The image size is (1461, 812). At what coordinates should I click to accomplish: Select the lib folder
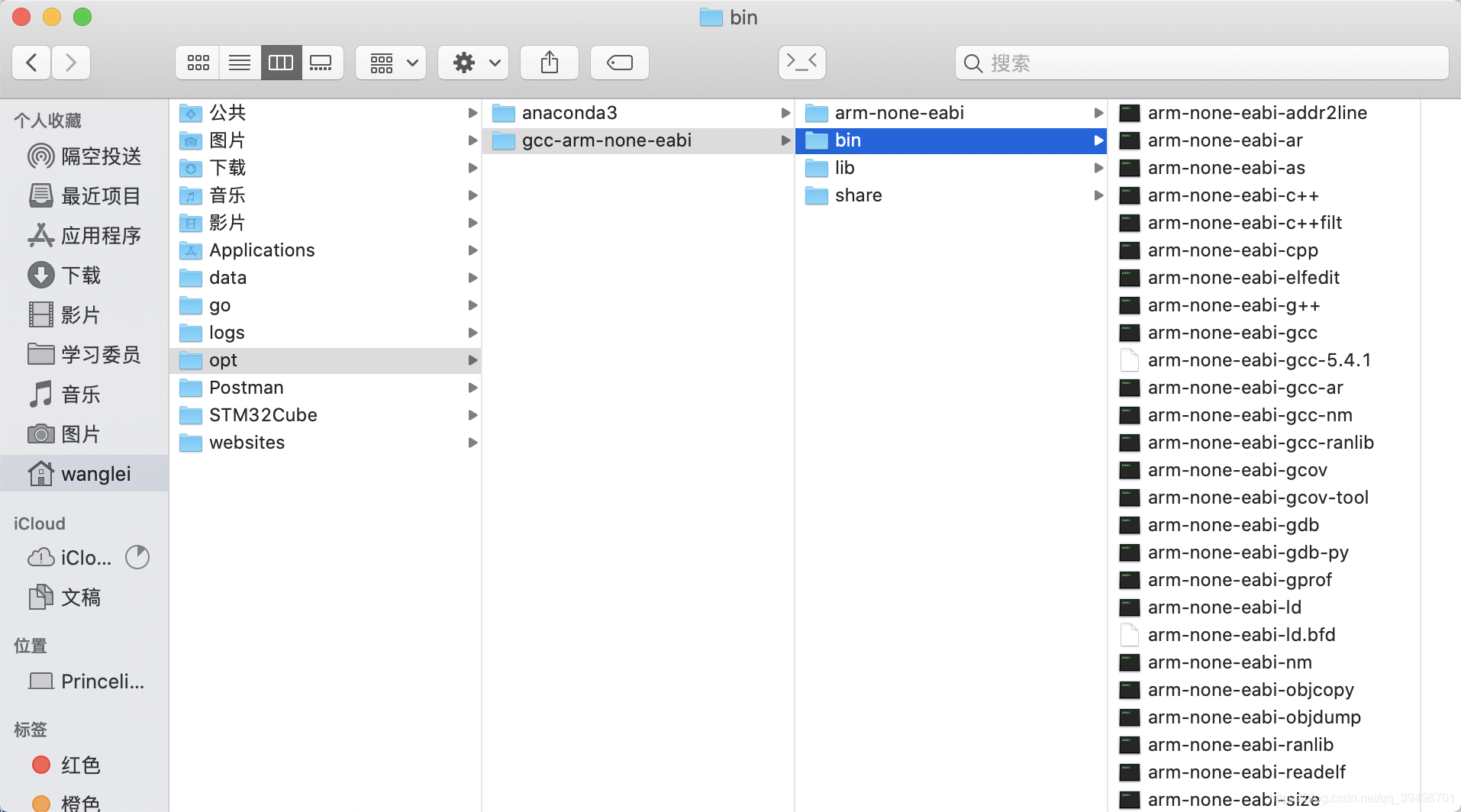(951, 168)
